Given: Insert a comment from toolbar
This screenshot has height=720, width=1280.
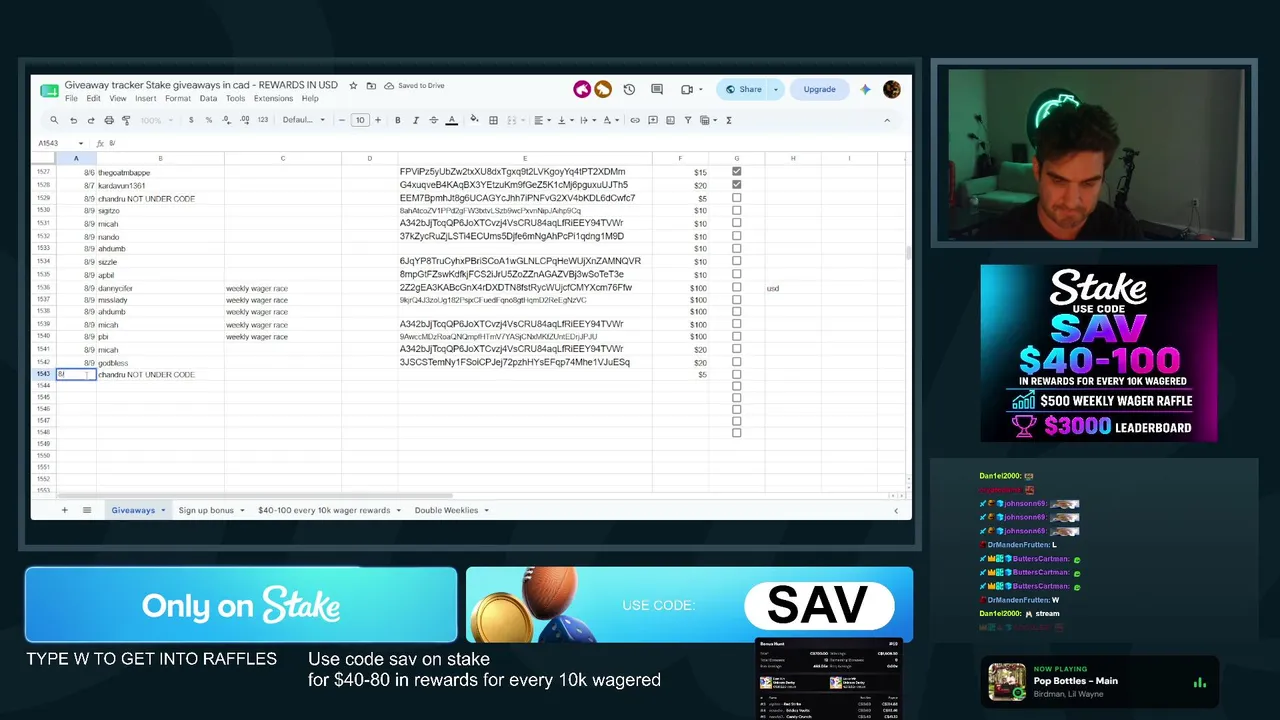Looking at the screenshot, I should 653,120.
